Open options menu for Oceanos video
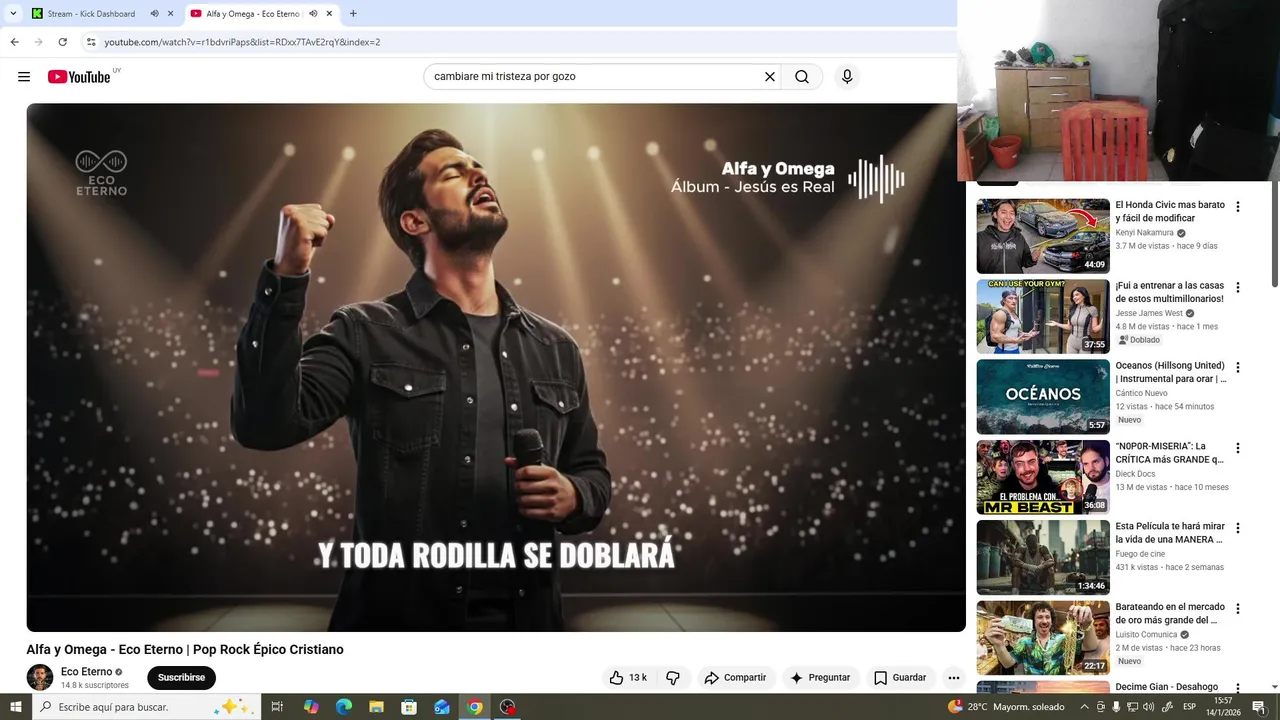Screen dimensions: 1280x720 click(x=1238, y=368)
